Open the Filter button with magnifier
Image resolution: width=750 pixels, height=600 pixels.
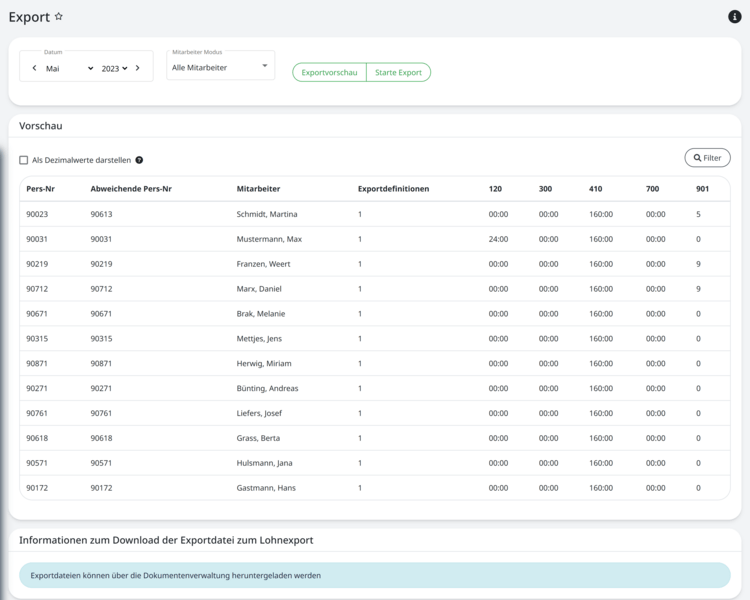707,158
